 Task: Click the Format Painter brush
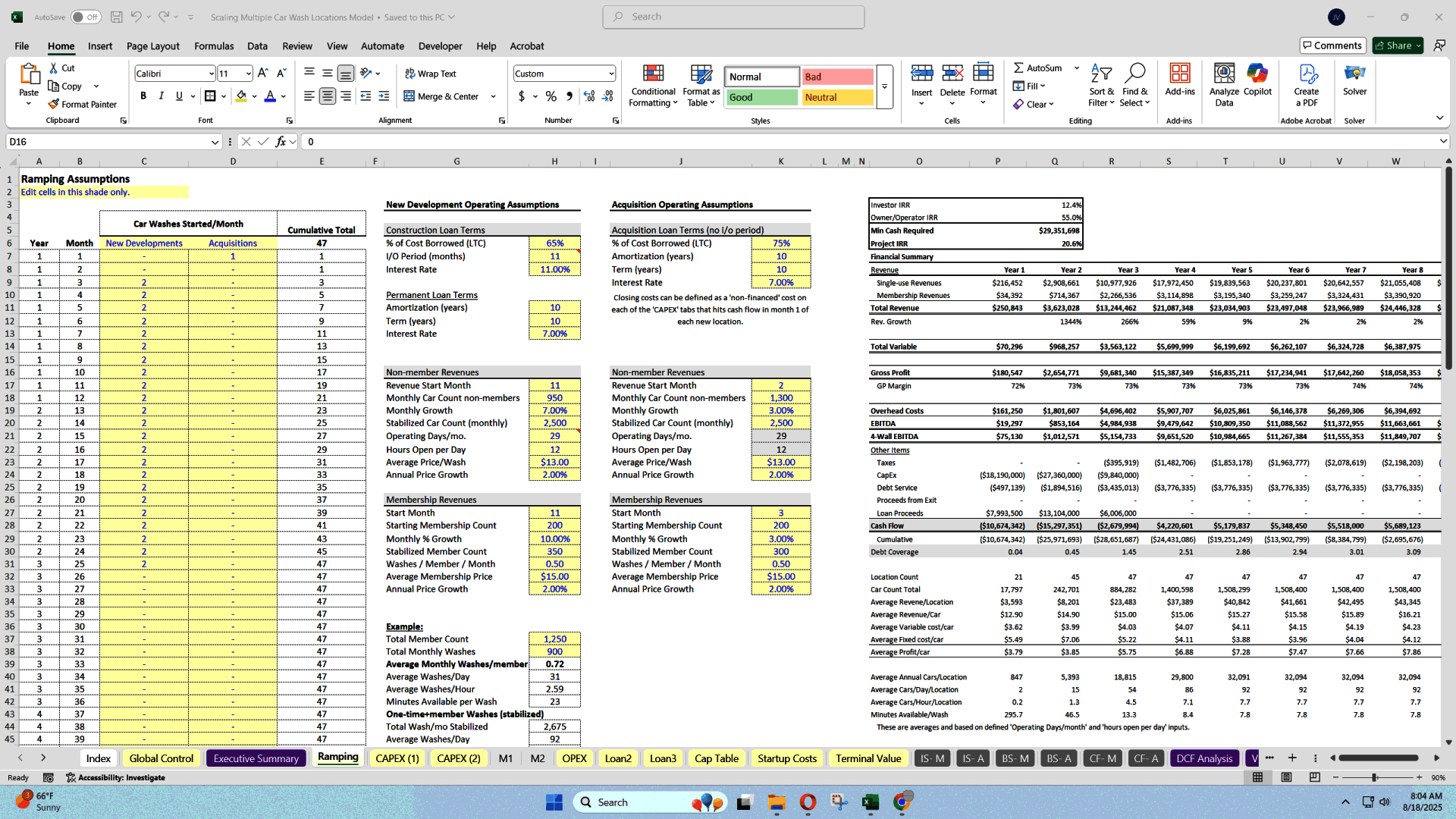click(53, 104)
